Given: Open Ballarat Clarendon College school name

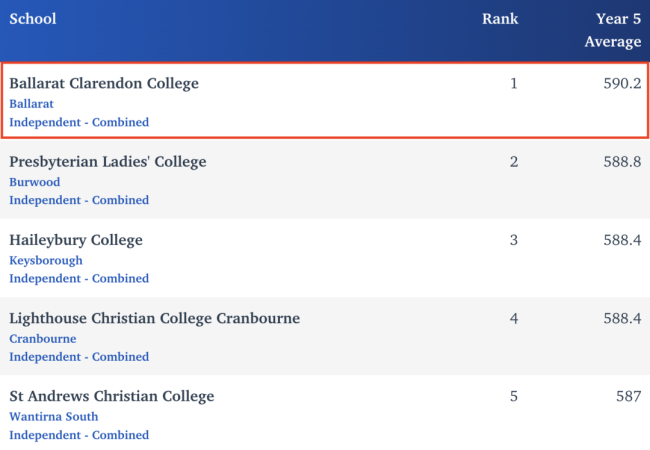Looking at the screenshot, I should point(104,84).
